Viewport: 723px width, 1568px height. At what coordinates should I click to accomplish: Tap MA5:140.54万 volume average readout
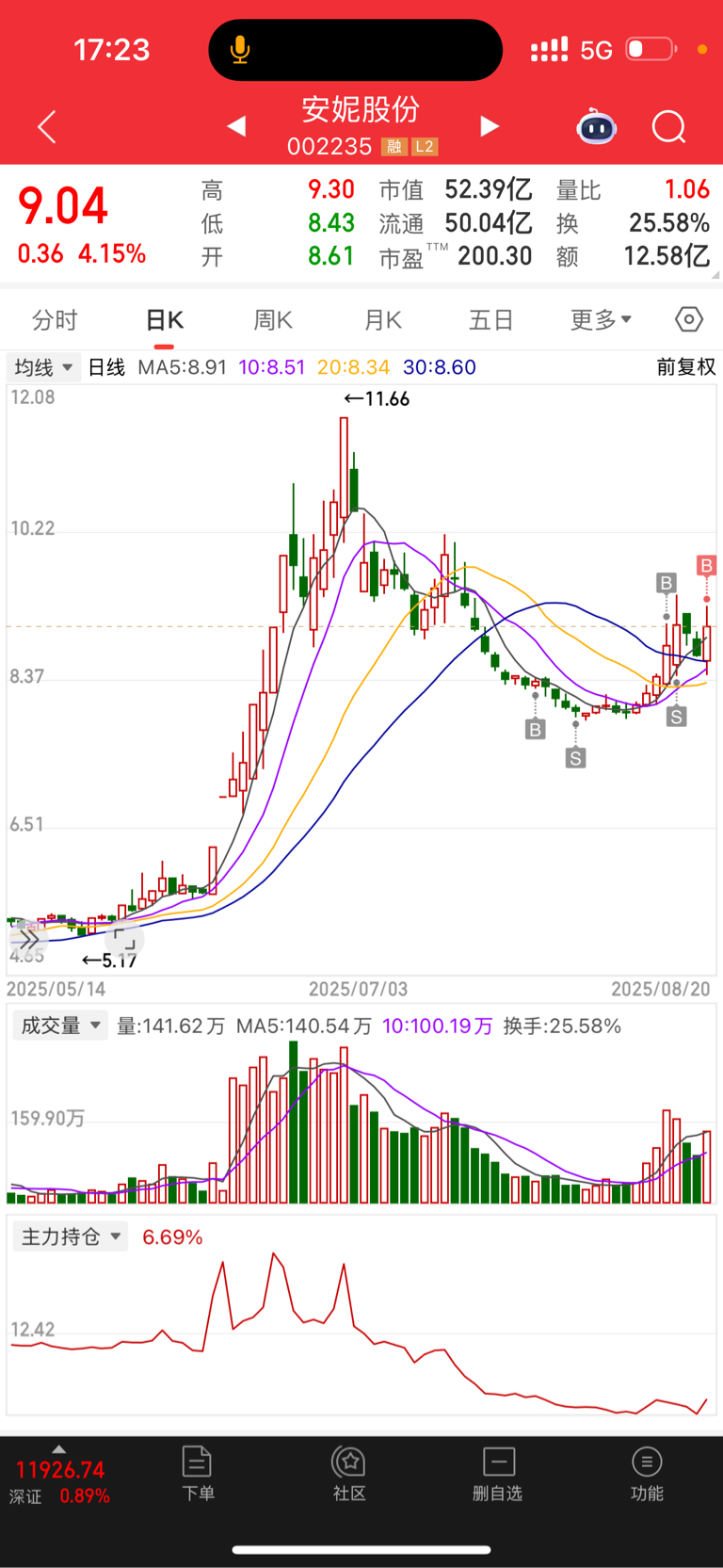point(304,1026)
